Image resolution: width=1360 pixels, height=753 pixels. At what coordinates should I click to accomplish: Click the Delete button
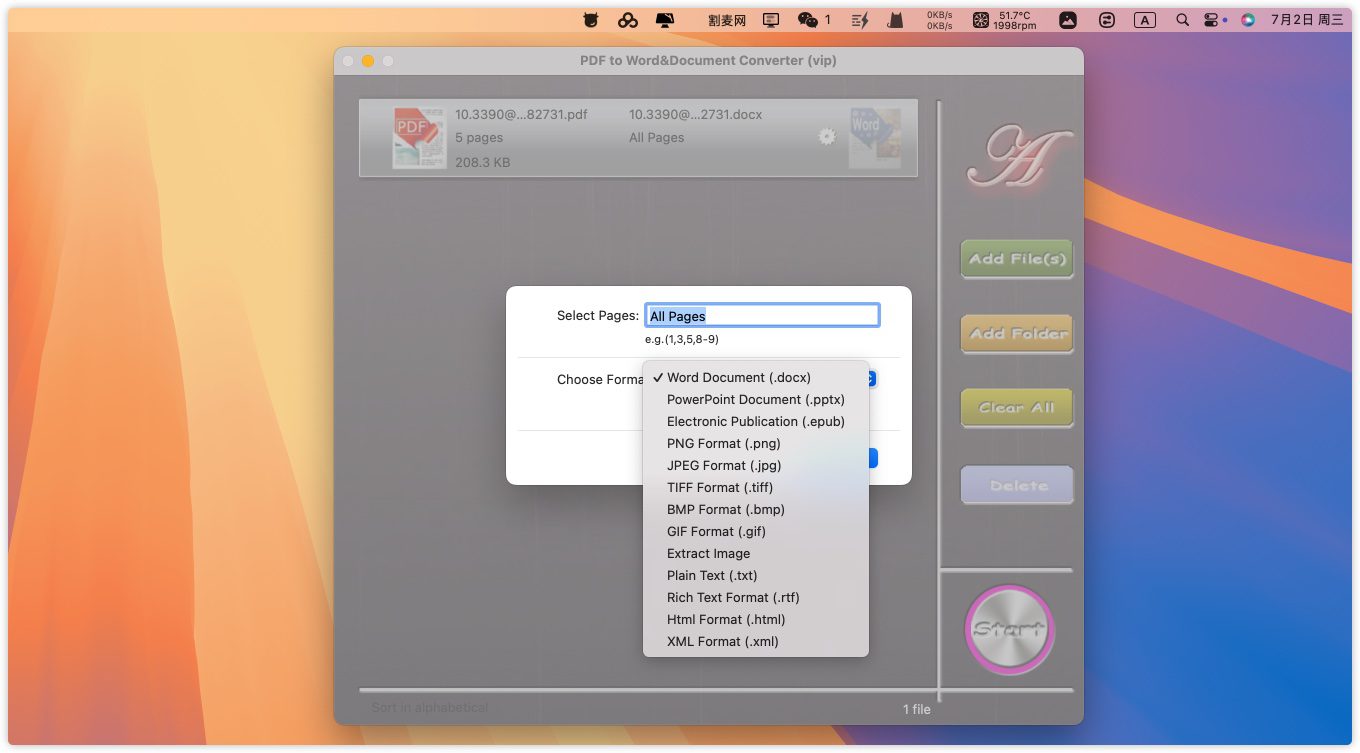[1017, 486]
